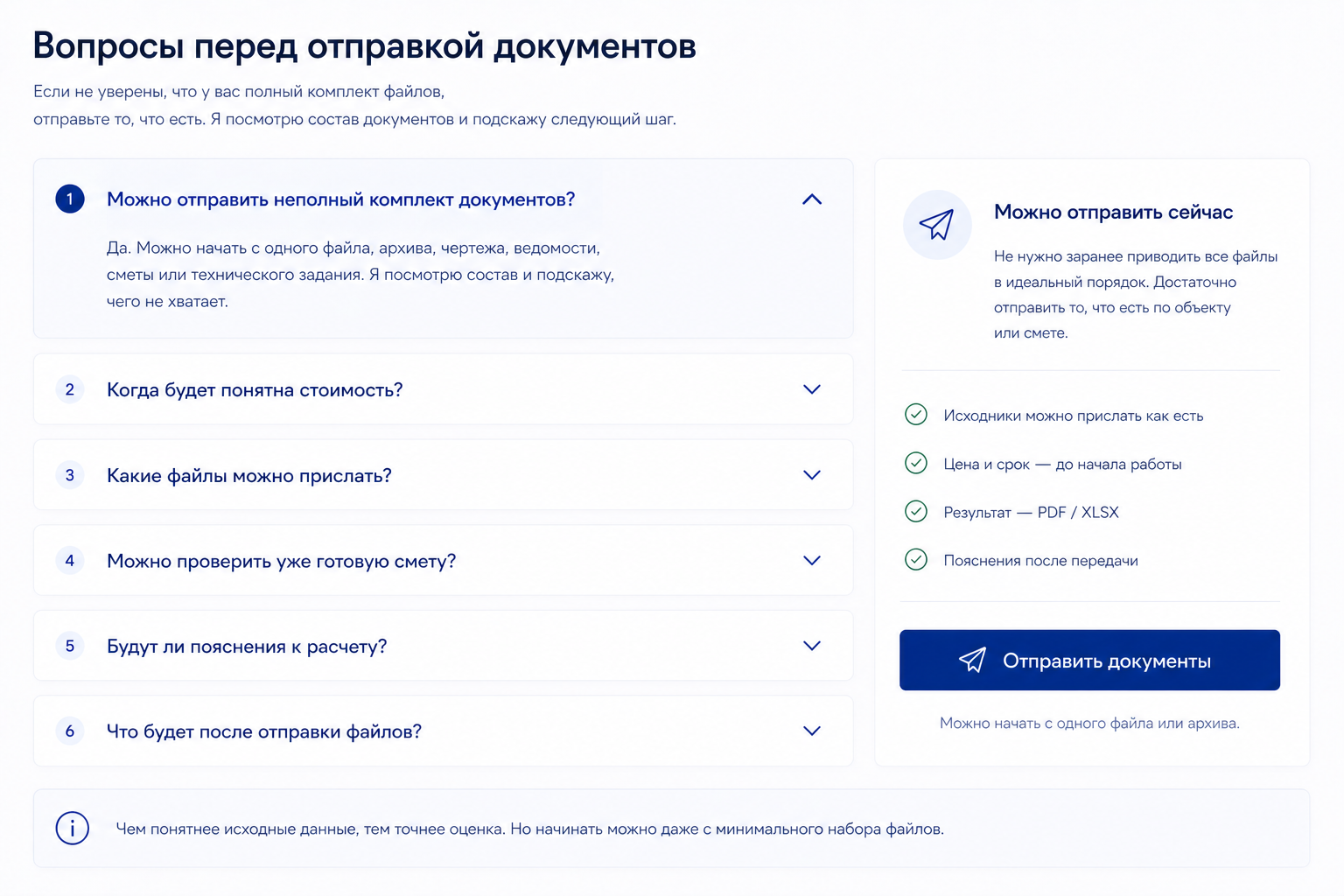Click the text "Пояснения после передачи"
The width and height of the screenshot is (1344, 896).
(1040, 561)
